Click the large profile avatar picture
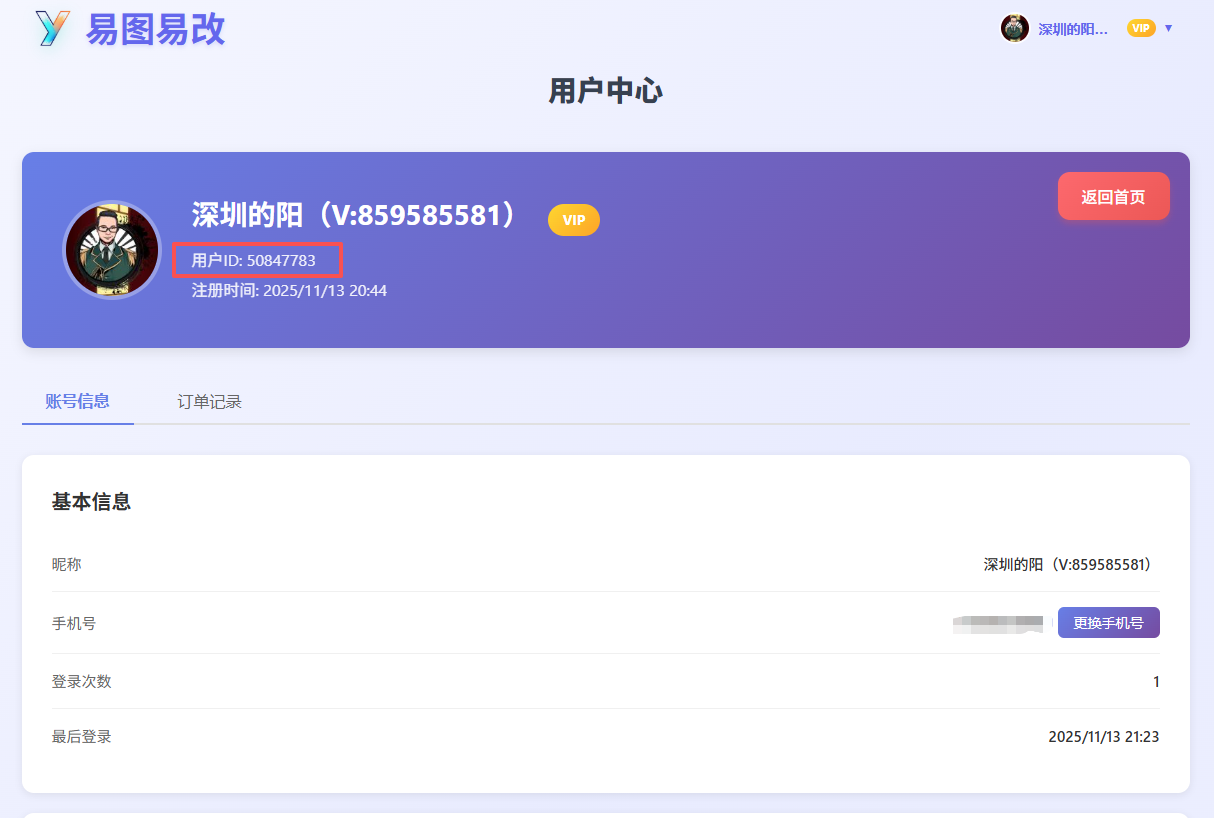 point(112,249)
